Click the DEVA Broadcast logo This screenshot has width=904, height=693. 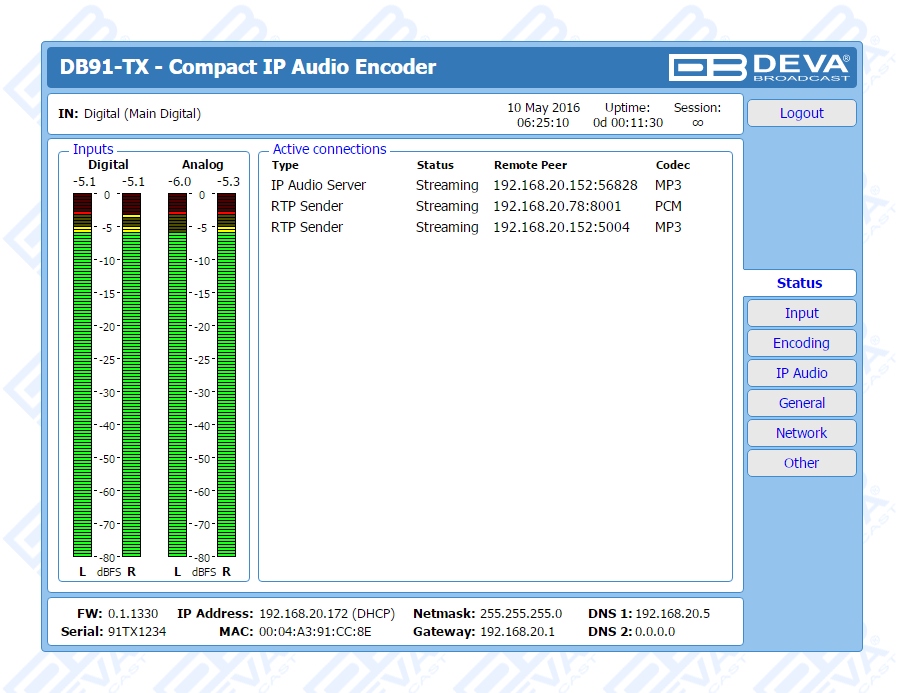click(x=759, y=67)
